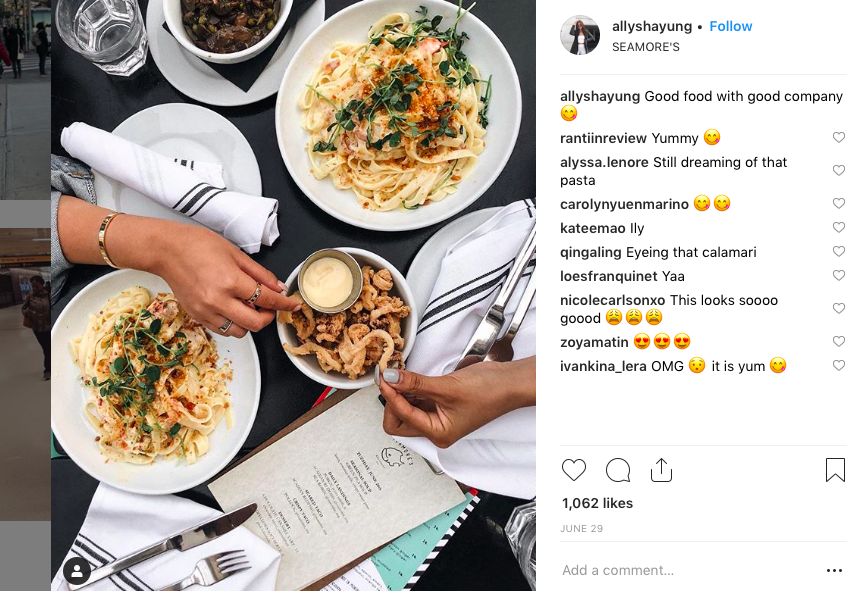Like qingaling's calamari comment
The height and width of the screenshot is (591, 867).
839,252
